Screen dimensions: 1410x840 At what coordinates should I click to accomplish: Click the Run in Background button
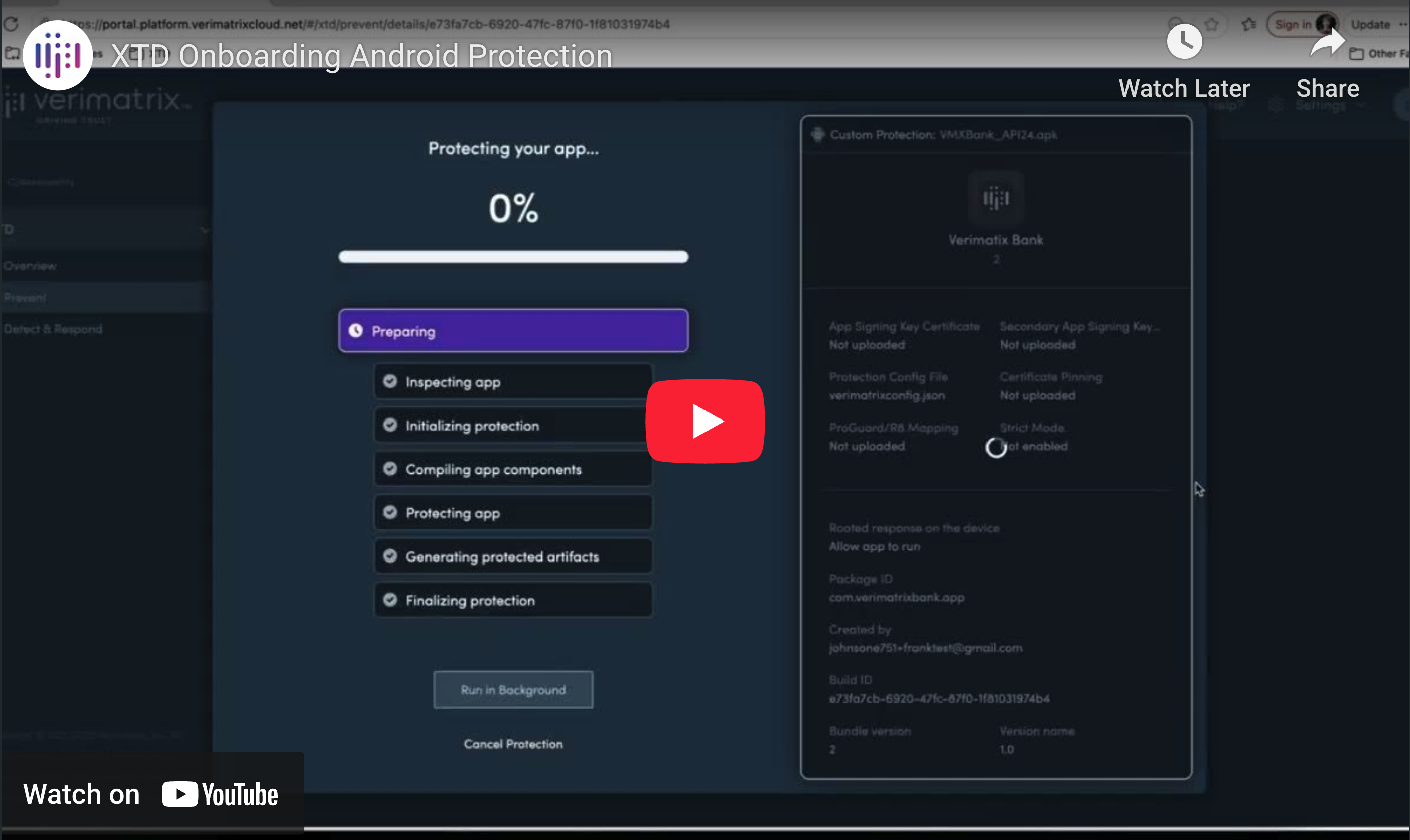513,690
